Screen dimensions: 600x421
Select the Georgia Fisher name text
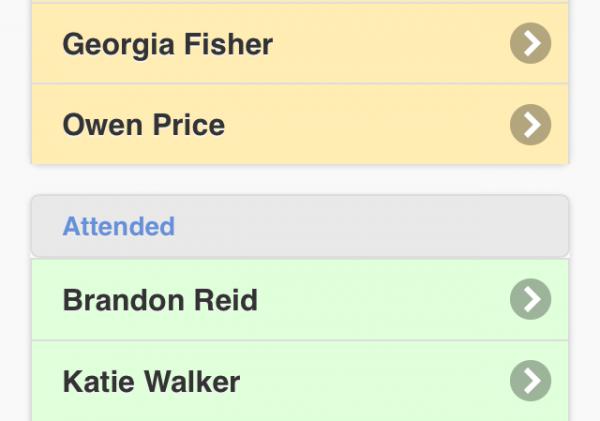click(168, 45)
